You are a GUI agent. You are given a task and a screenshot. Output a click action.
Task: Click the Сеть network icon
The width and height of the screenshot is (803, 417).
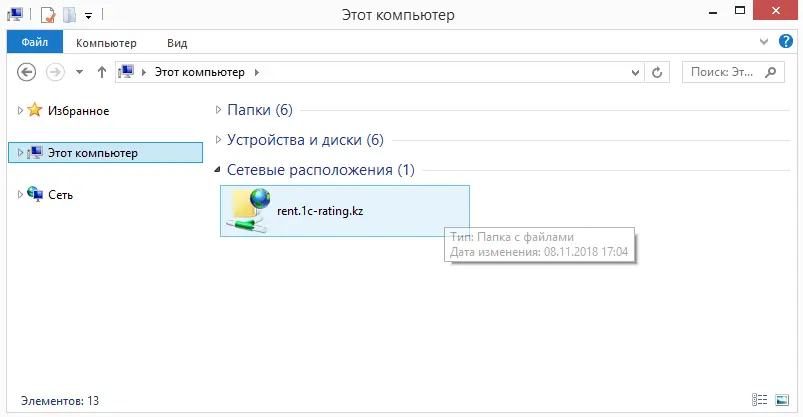coord(35,194)
